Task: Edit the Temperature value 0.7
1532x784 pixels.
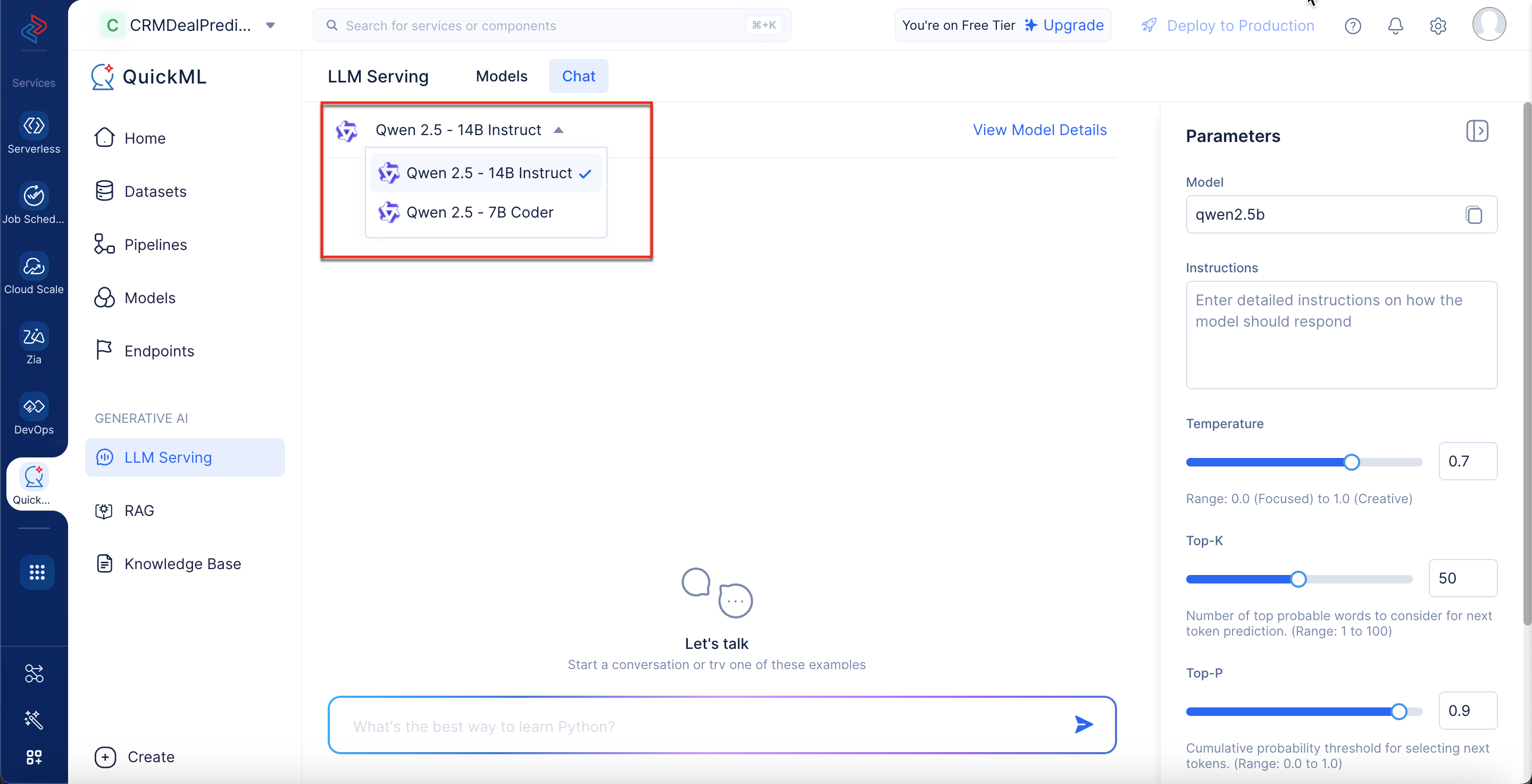Action: [1467, 461]
